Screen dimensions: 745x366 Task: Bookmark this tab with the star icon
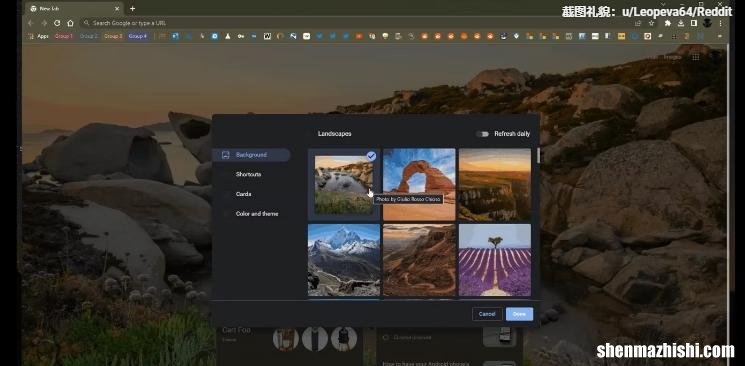651,23
